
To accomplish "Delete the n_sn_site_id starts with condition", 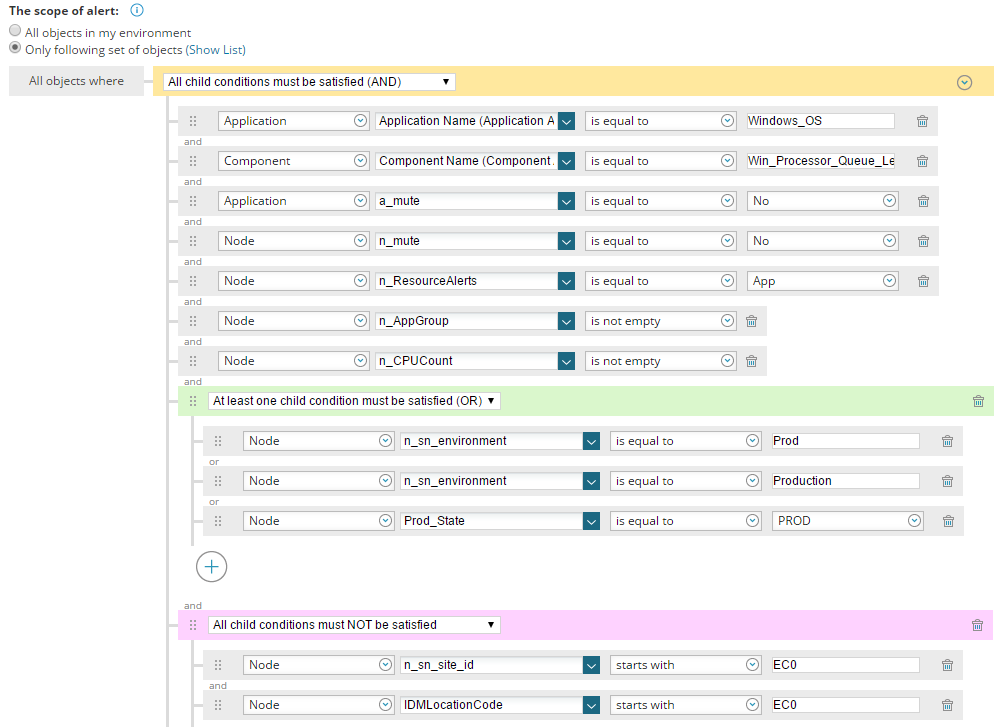I will (948, 665).
